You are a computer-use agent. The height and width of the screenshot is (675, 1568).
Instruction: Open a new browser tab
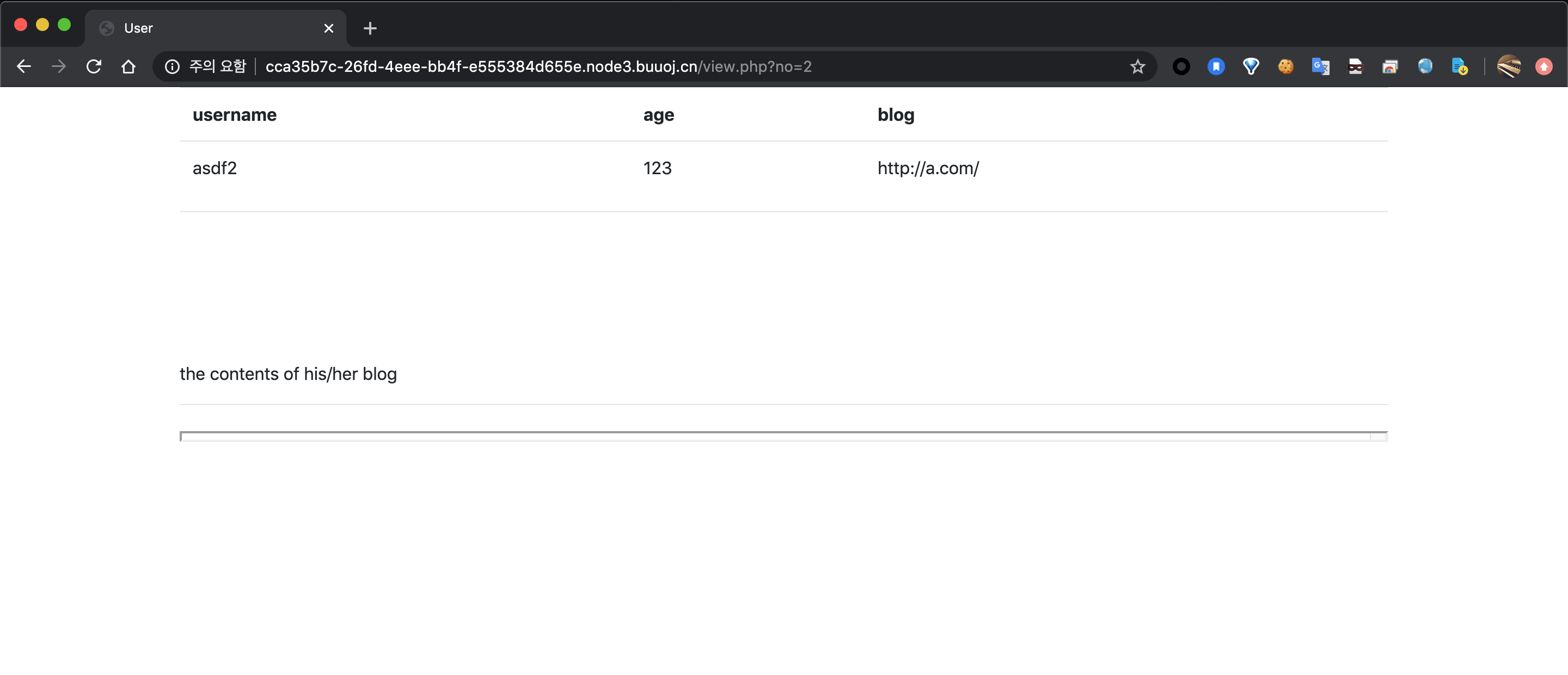point(370,28)
